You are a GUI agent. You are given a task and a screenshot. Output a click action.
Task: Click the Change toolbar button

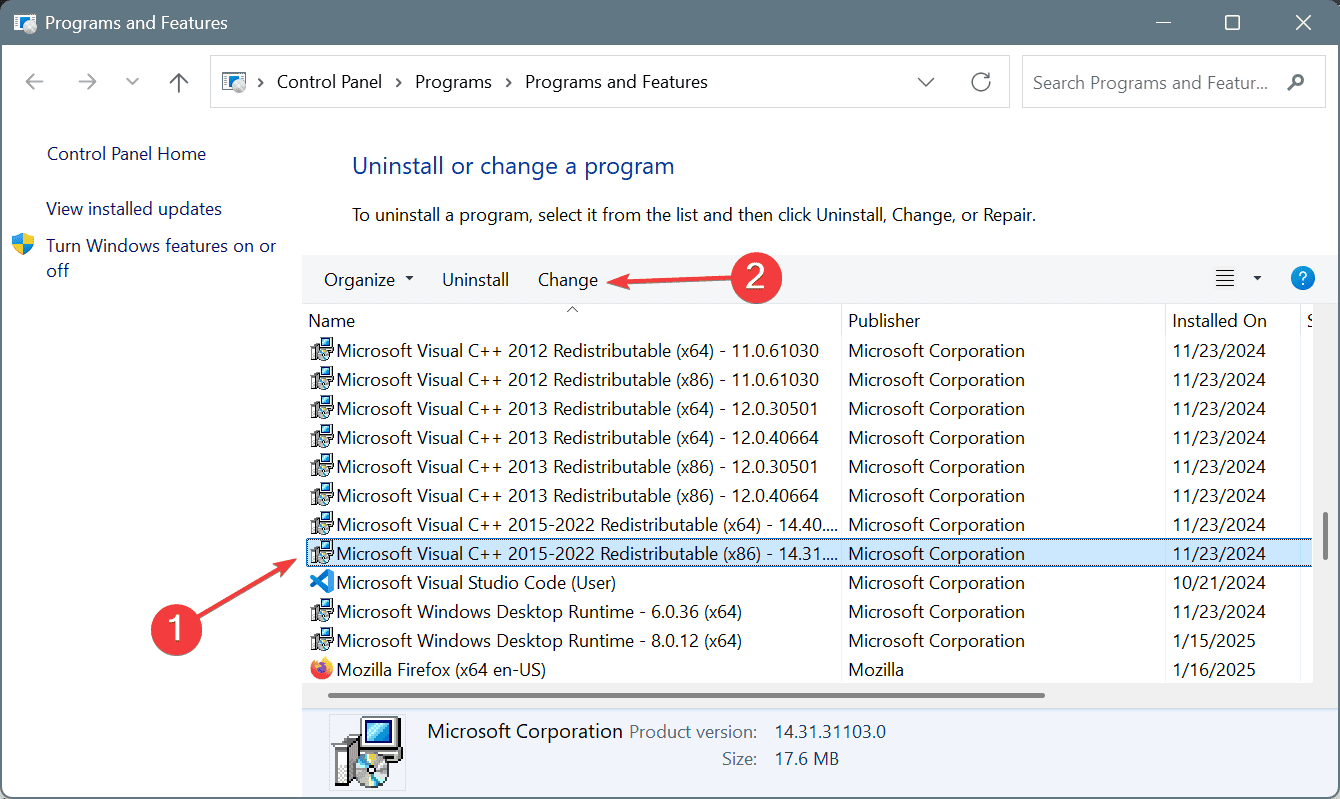[x=568, y=280]
